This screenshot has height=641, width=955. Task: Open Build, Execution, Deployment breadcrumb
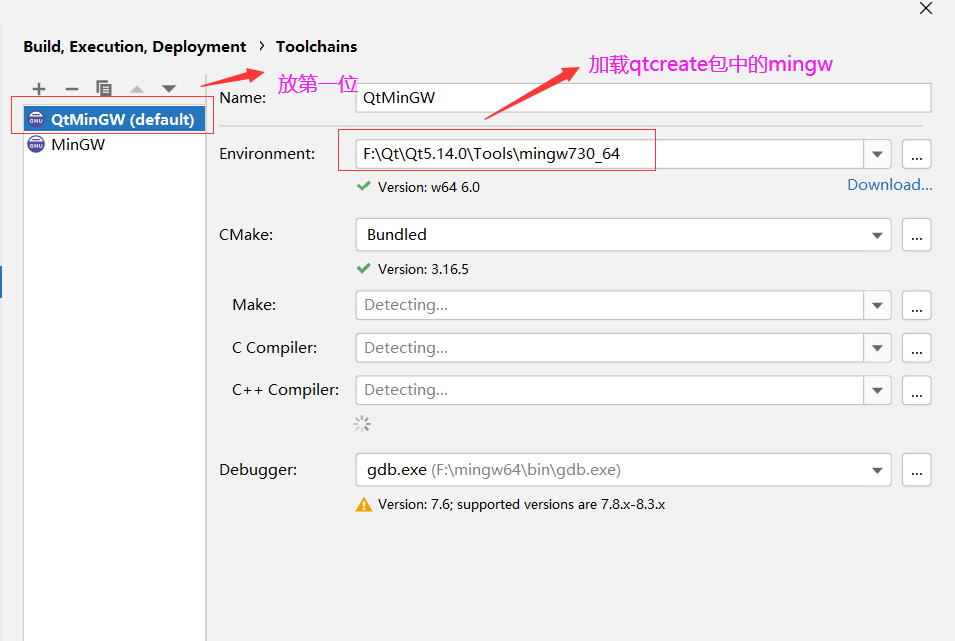point(134,46)
